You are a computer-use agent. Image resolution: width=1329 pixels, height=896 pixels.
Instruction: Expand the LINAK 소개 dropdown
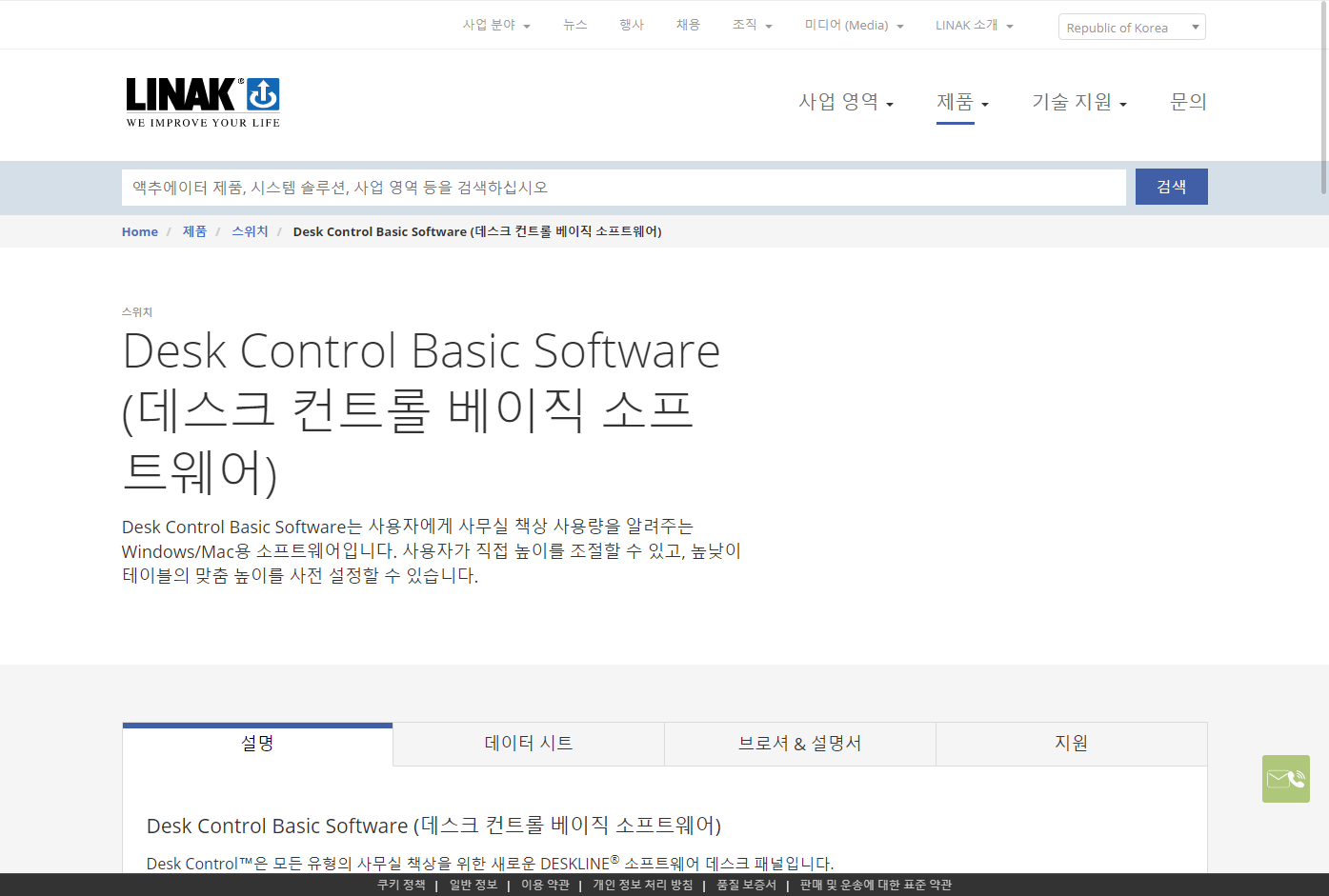974,25
